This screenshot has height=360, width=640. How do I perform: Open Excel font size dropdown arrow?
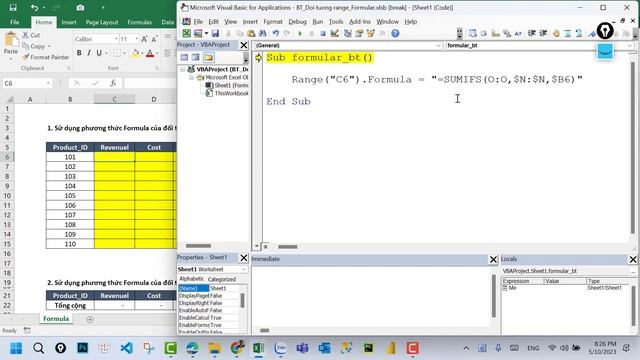pyautogui.click(x=136, y=39)
